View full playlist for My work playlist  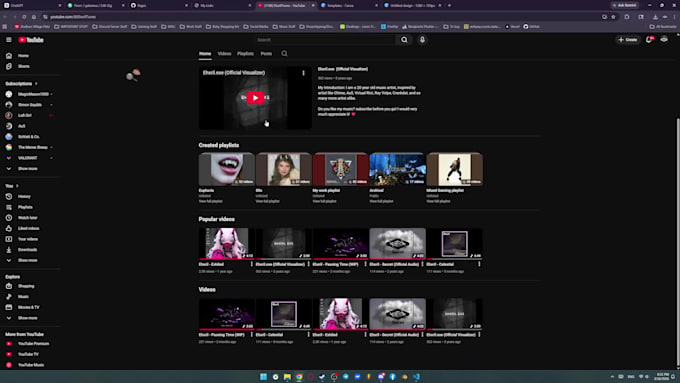324,201
